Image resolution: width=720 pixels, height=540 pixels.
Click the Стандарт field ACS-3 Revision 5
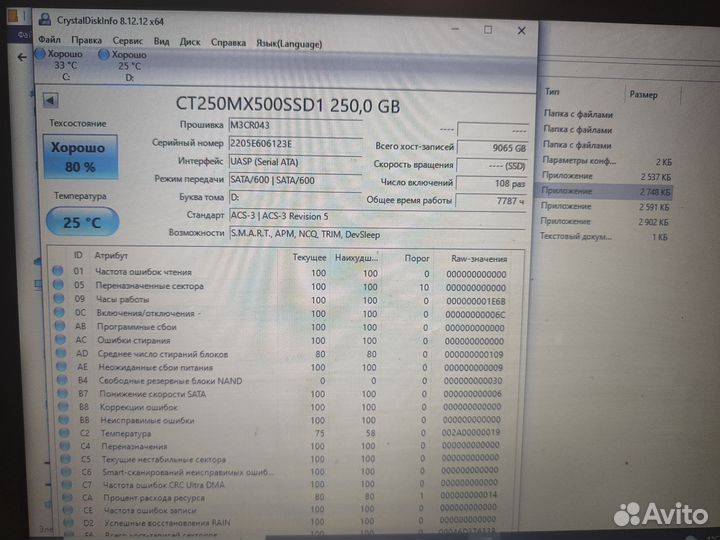[377, 216]
